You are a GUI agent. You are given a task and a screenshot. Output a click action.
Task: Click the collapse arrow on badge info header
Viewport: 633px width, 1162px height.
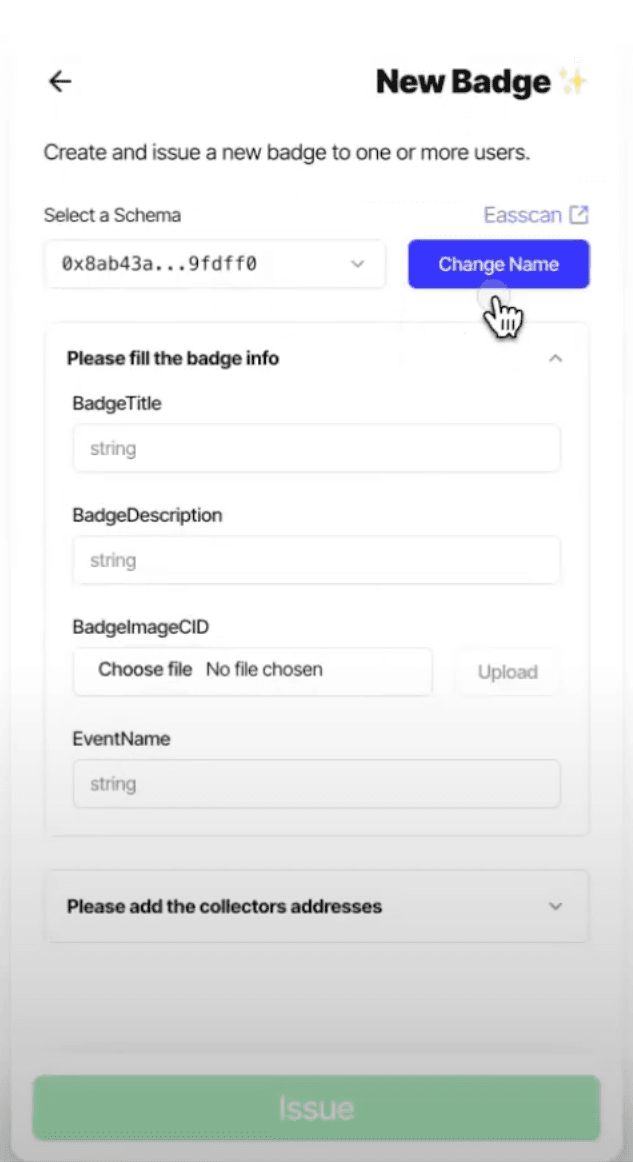click(x=556, y=358)
